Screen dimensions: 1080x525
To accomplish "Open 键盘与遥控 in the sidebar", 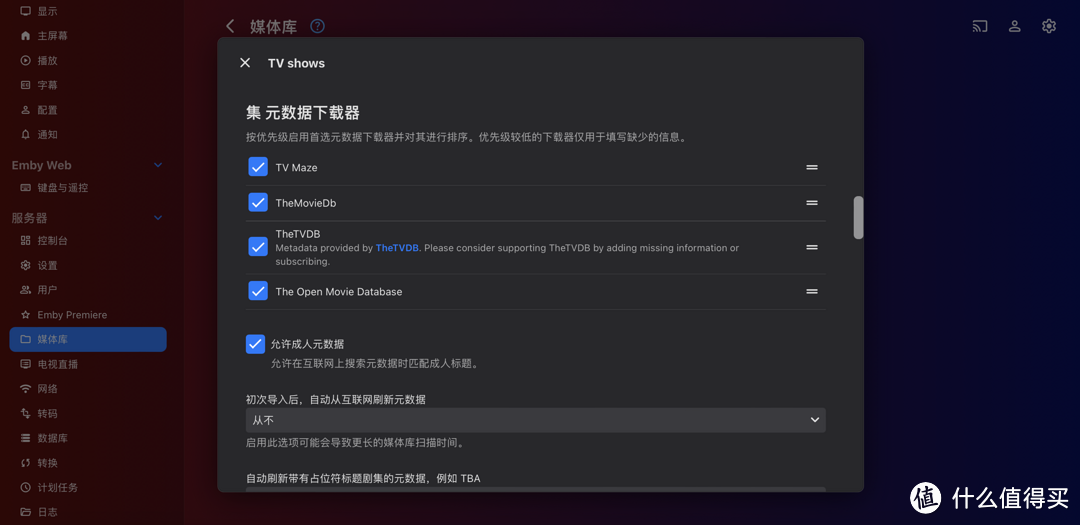I will [63, 187].
